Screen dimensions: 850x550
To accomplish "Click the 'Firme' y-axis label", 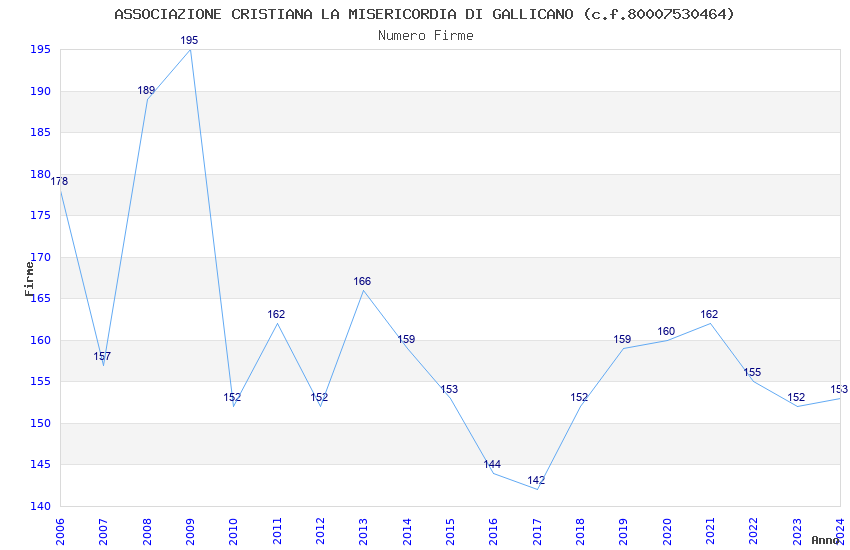I will point(29,279).
